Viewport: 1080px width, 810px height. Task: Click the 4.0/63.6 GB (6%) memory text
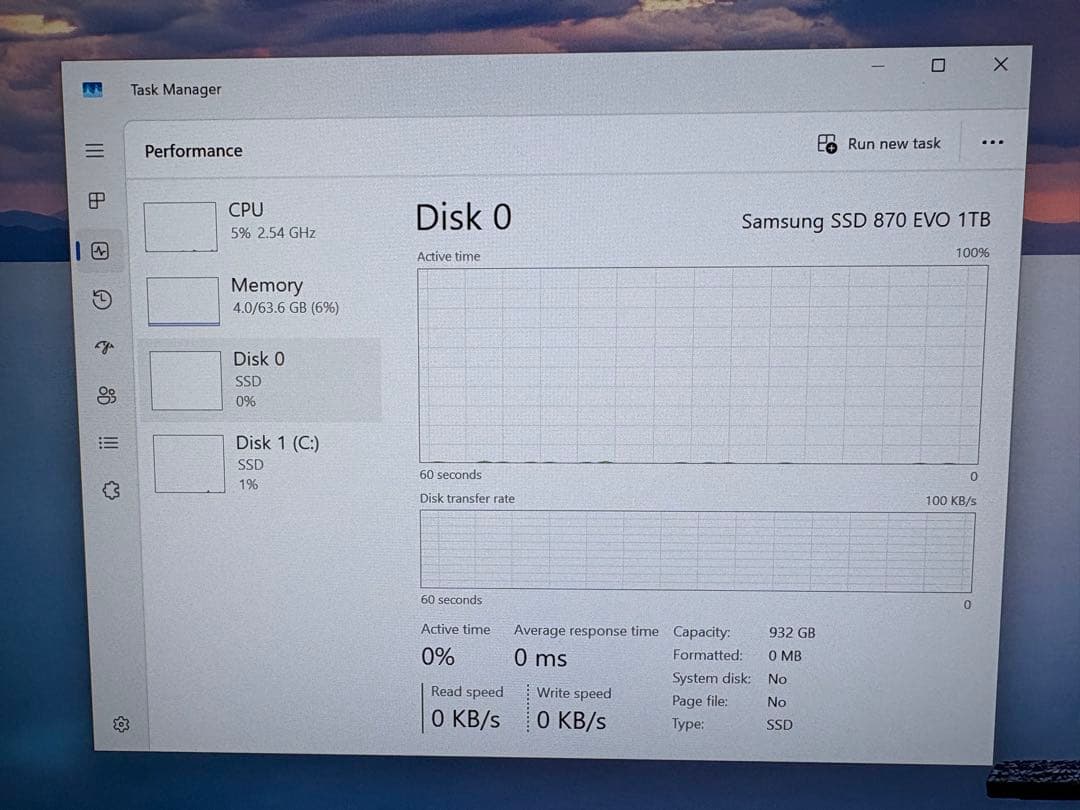pyautogui.click(x=286, y=308)
